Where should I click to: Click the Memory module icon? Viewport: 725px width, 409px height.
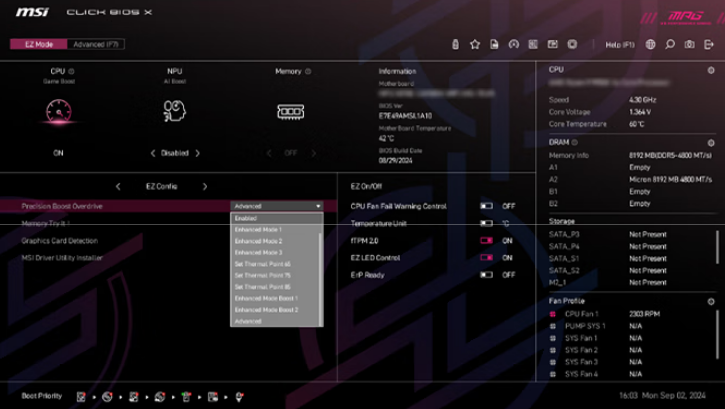click(290, 112)
